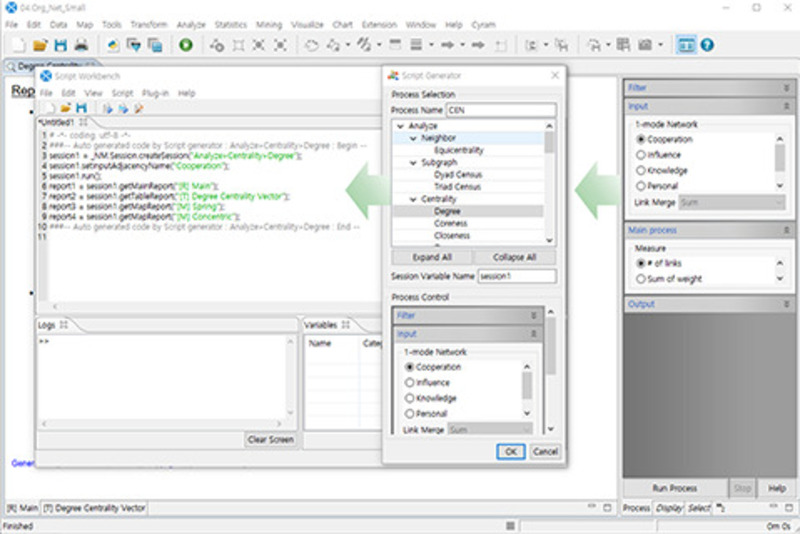This screenshot has height=534, width=800.
Task: Select Influence radio in Script Generator dialog
Action: point(410,382)
